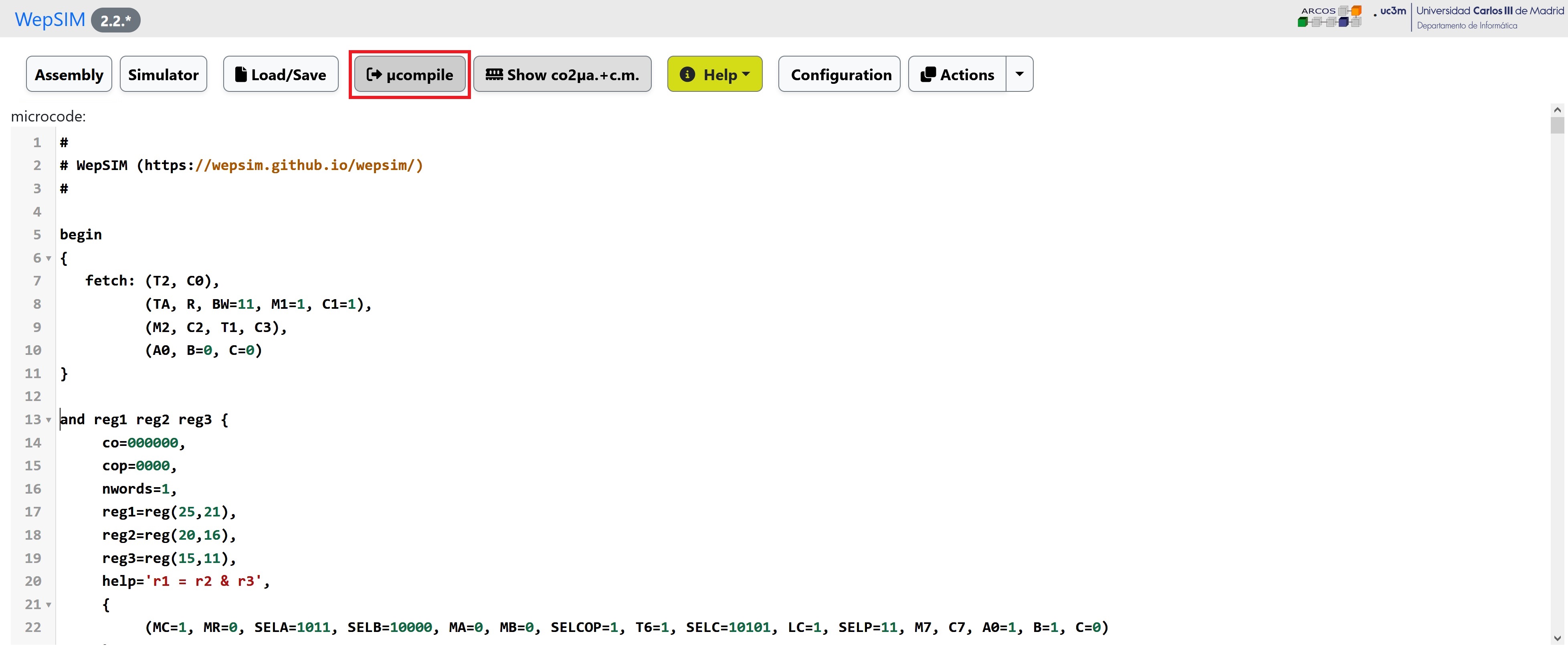
Task: Click the Load/Save text button
Action: click(280, 75)
